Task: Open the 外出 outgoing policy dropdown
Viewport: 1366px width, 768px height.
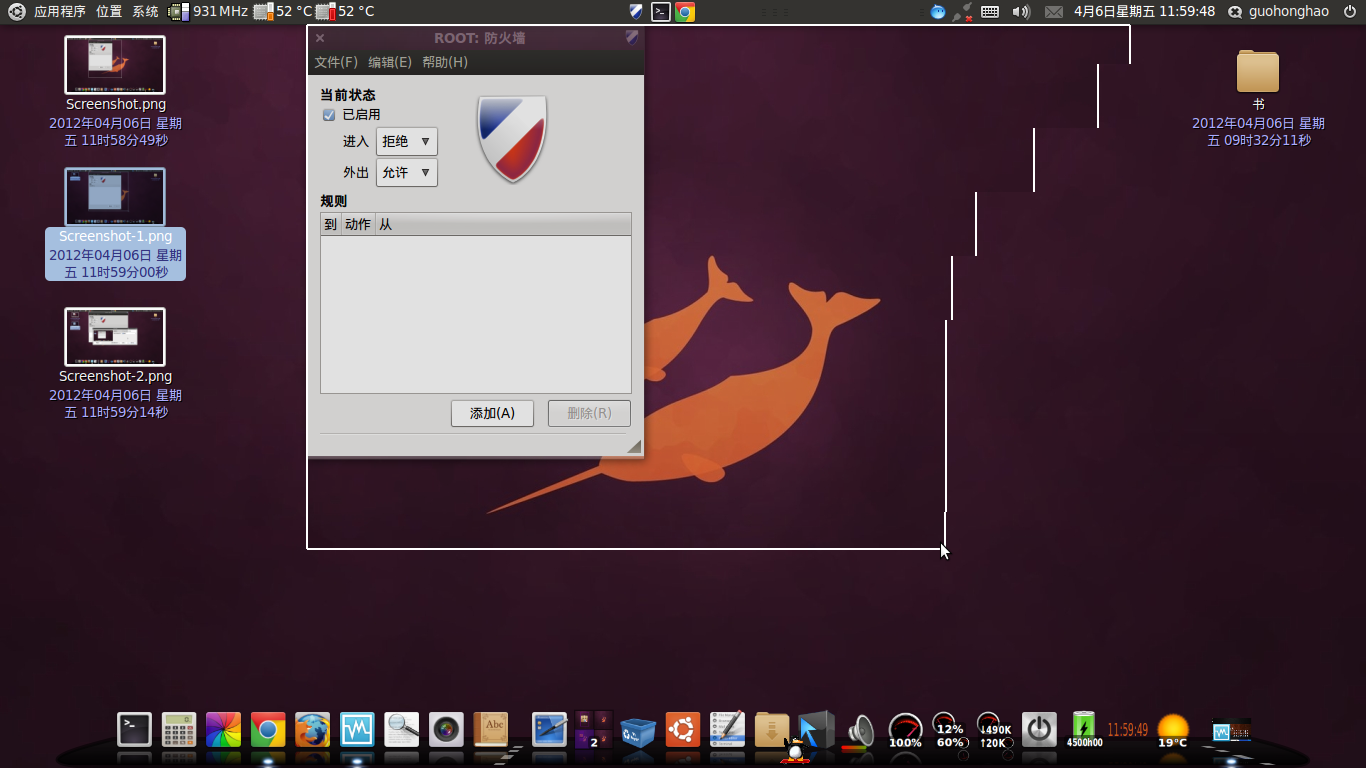Action: [407, 172]
